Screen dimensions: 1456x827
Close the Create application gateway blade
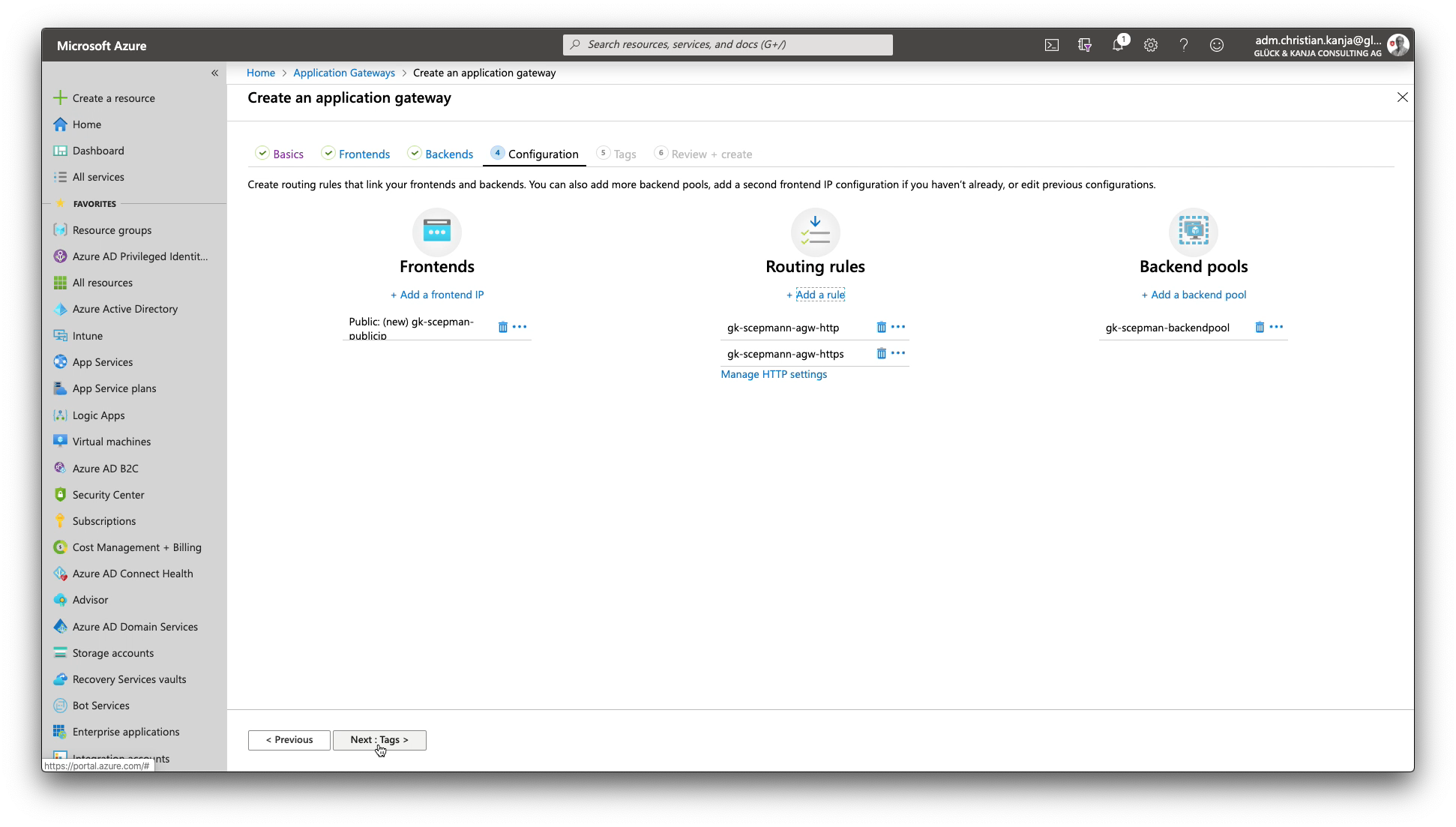[x=1403, y=97]
